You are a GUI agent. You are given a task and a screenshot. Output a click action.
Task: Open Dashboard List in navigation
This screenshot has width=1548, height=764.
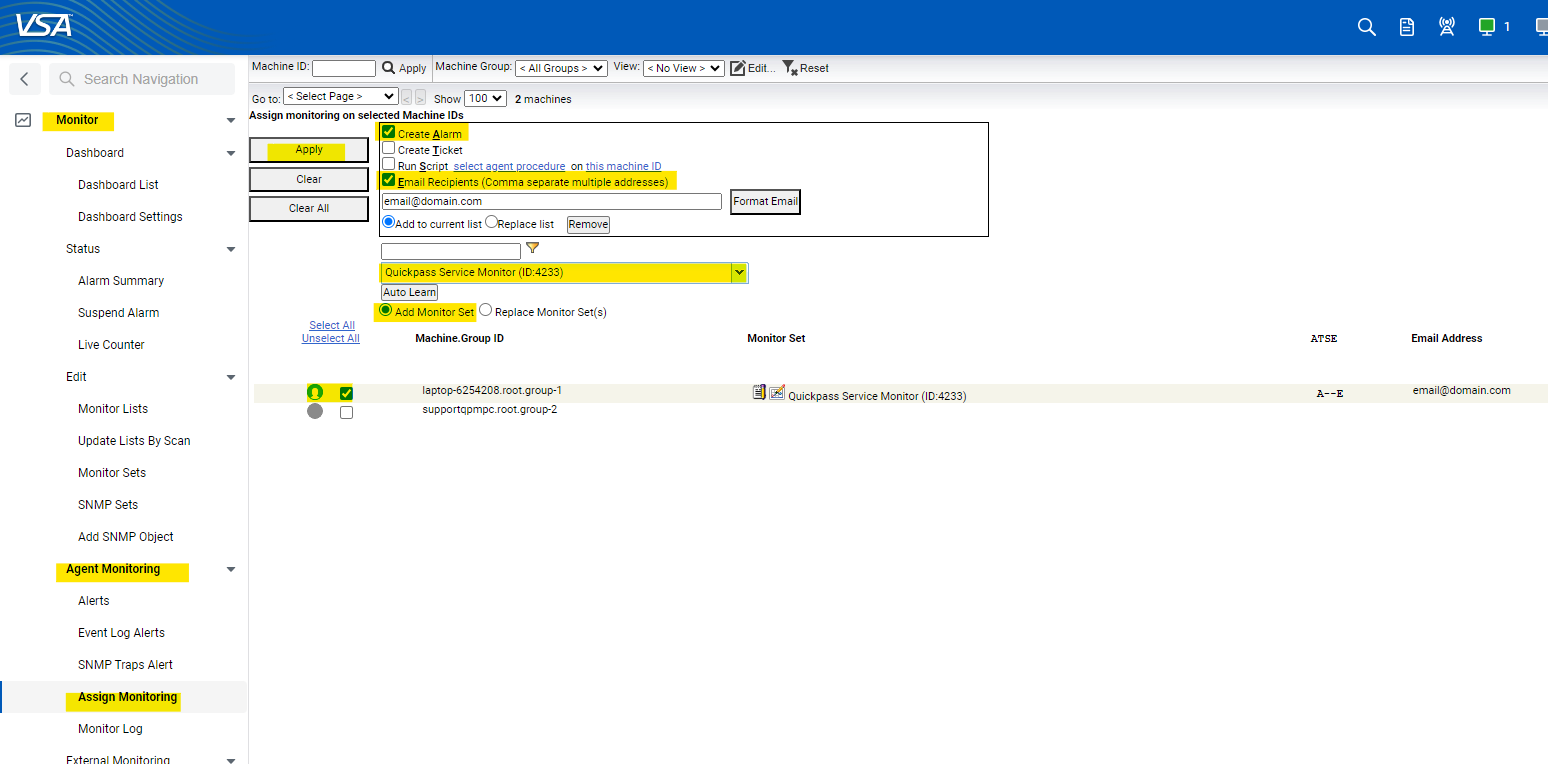(x=118, y=185)
